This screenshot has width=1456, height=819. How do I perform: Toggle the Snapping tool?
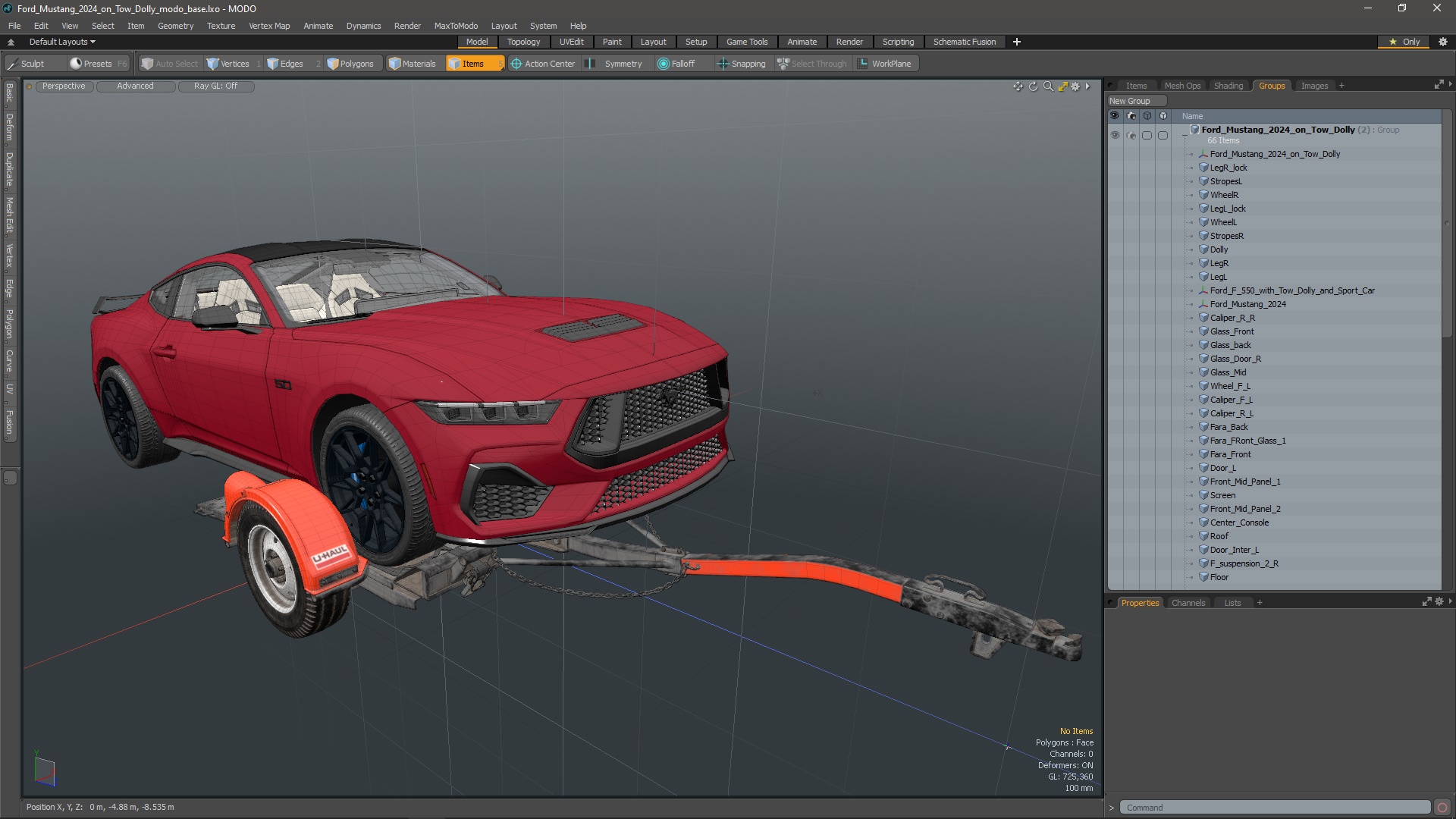pyautogui.click(x=742, y=64)
